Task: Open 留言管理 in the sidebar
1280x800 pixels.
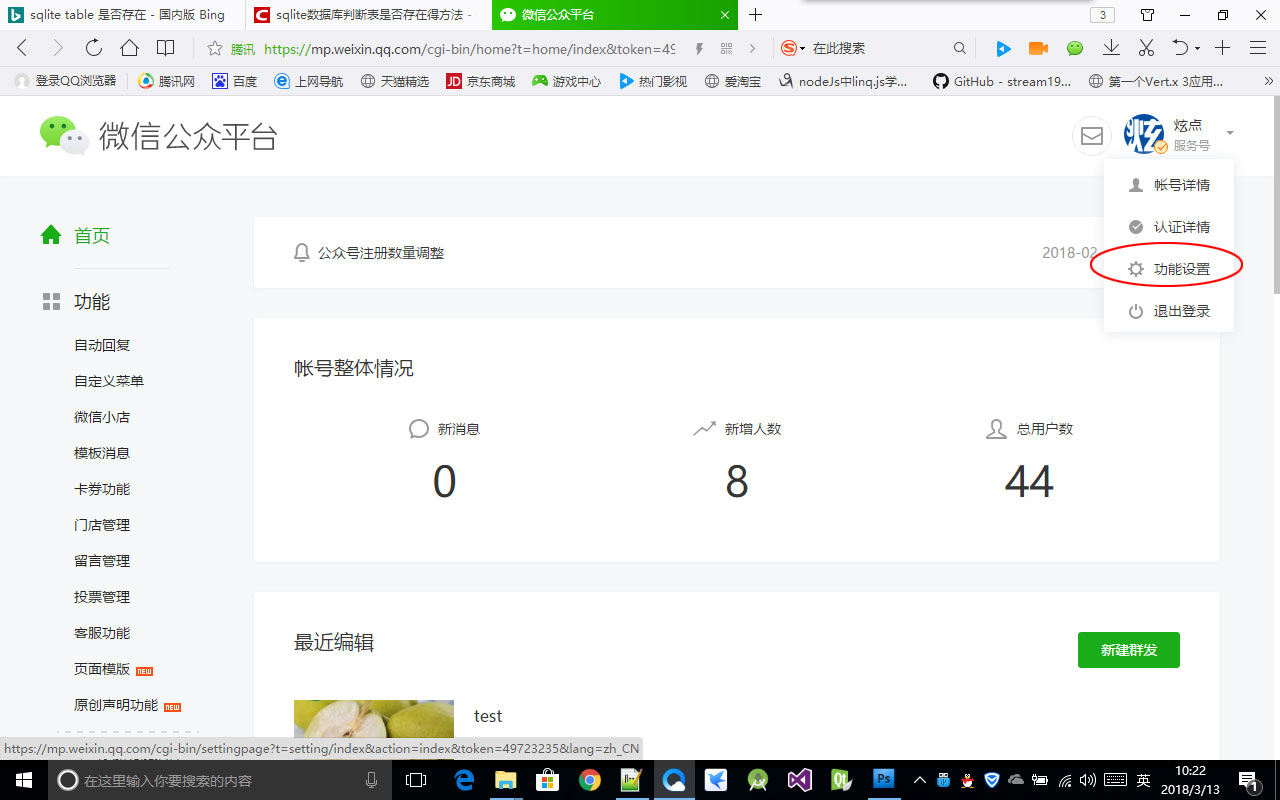Action: pyautogui.click(x=102, y=561)
